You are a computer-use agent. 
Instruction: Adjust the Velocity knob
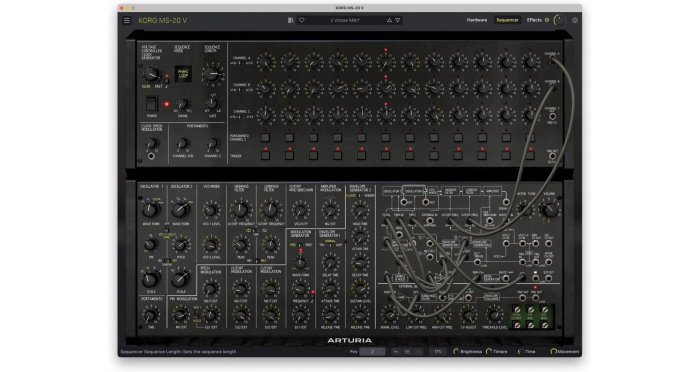[x=300, y=210]
